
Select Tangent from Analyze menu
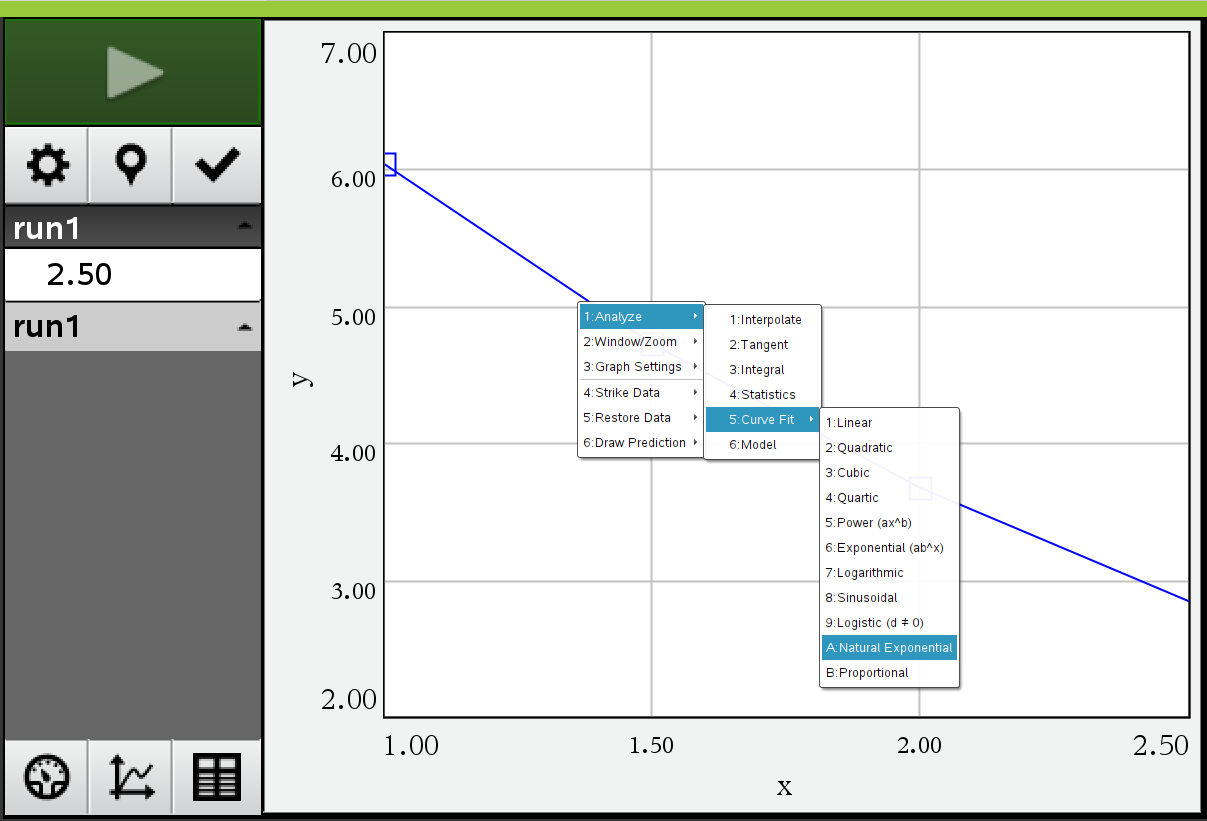click(761, 345)
